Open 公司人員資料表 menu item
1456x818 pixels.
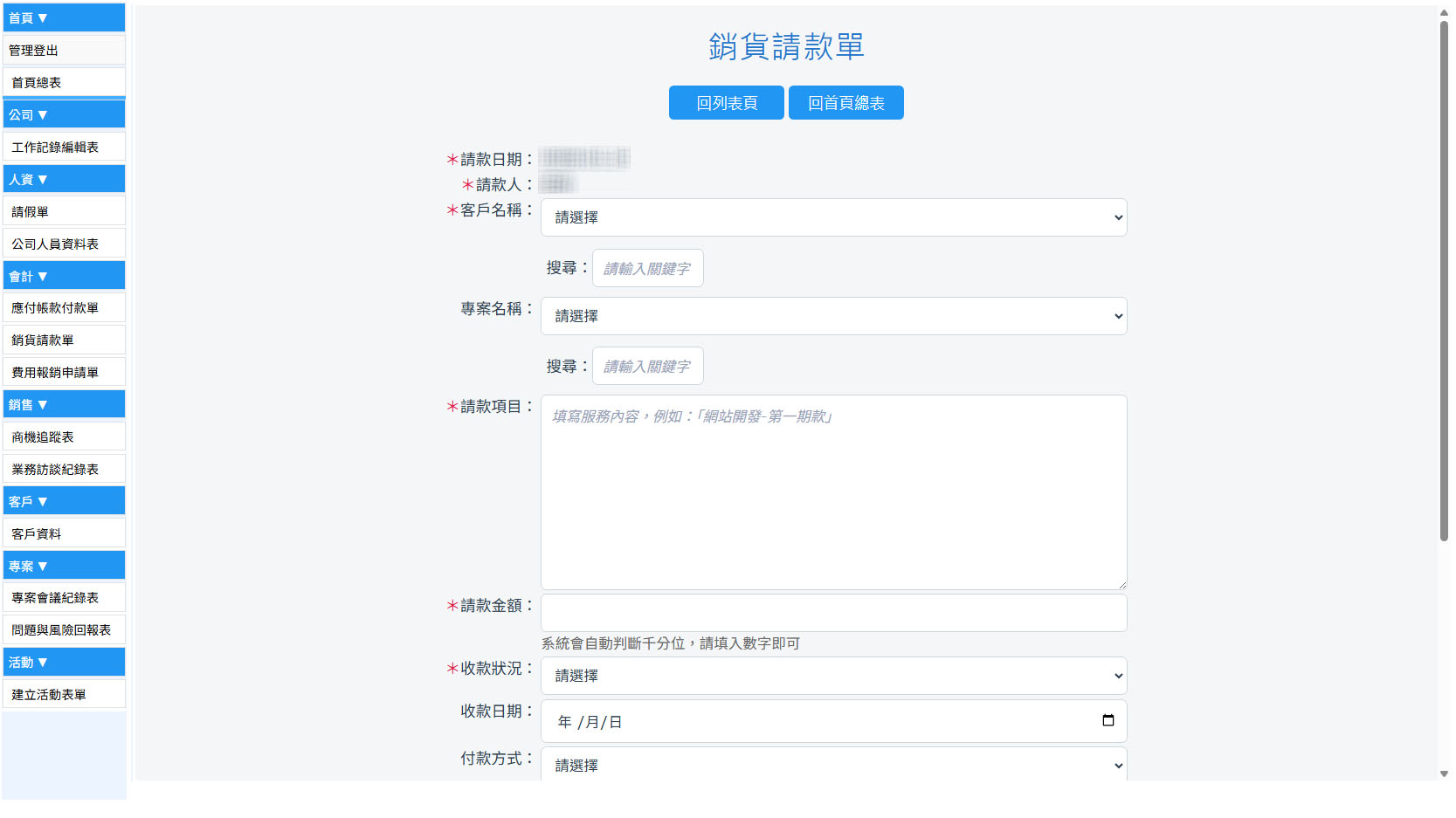click(64, 244)
